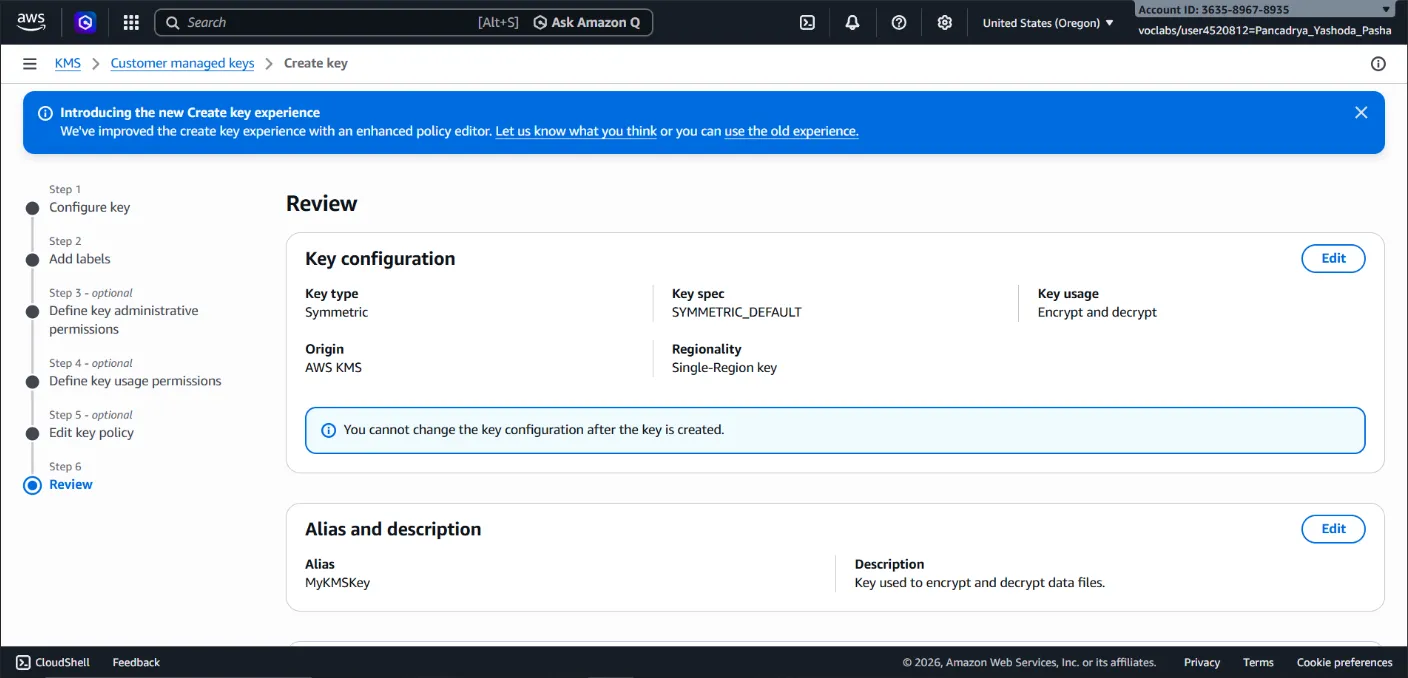1408x678 pixels.
Task: Go to Step 1 Configure key
Action: click(x=90, y=207)
